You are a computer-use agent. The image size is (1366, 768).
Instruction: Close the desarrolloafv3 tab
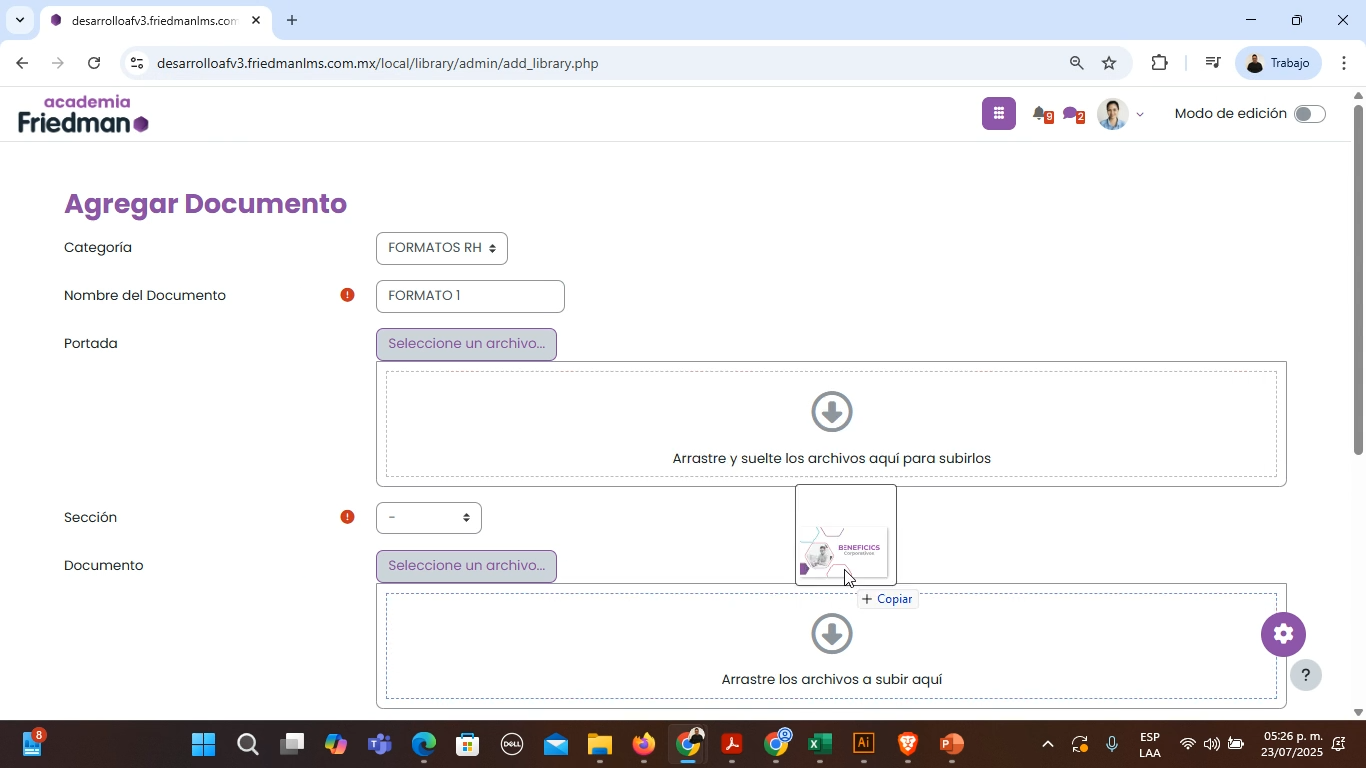click(x=256, y=20)
